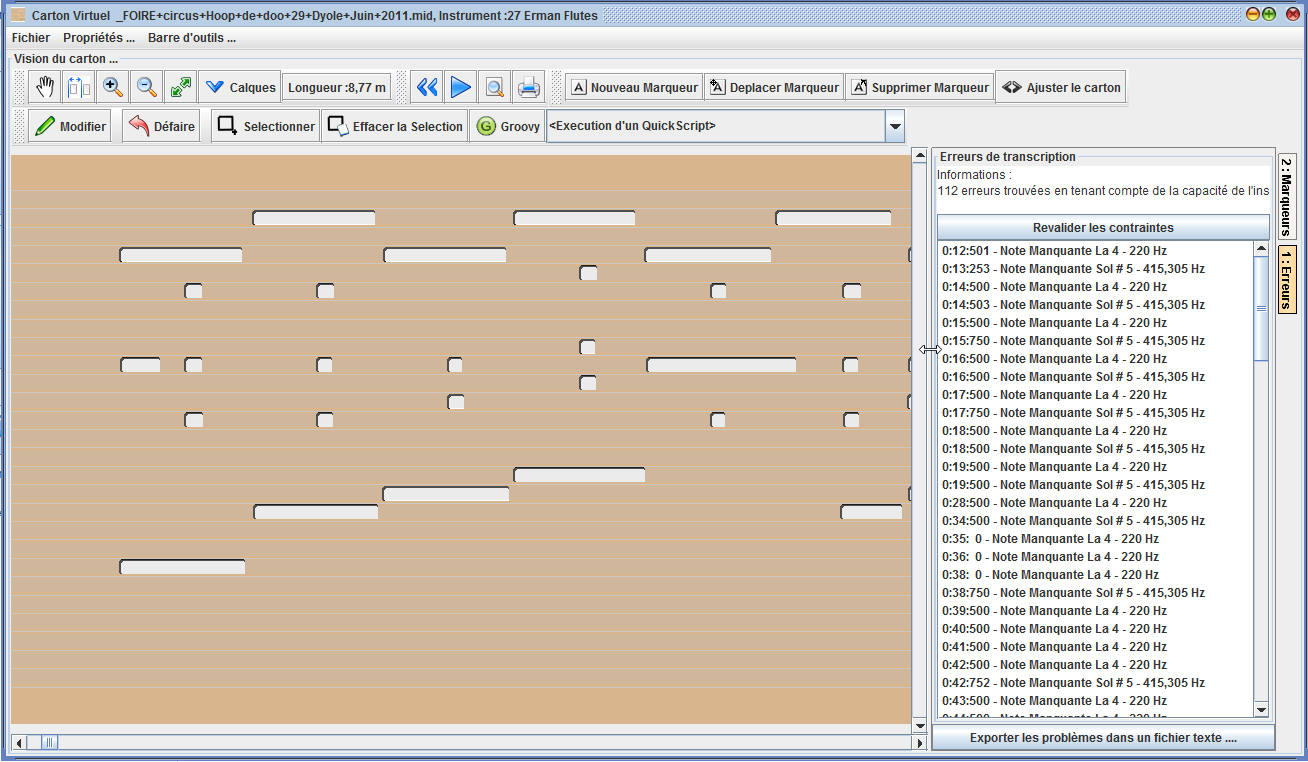Image resolution: width=1308 pixels, height=762 pixels.
Task: Activate the Selectionner selection tool
Action: click(x=266, y=127)
